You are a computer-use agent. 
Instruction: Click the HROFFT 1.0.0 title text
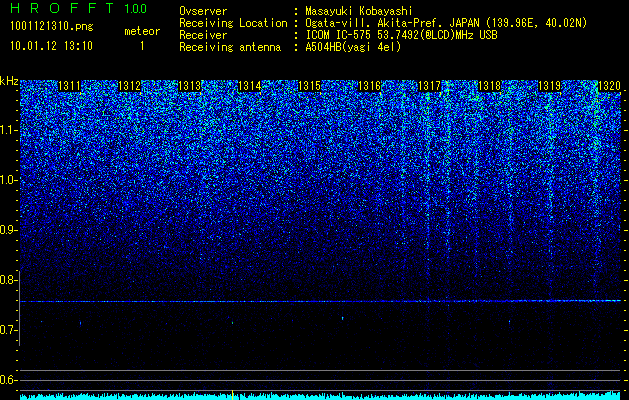point(78,8)
